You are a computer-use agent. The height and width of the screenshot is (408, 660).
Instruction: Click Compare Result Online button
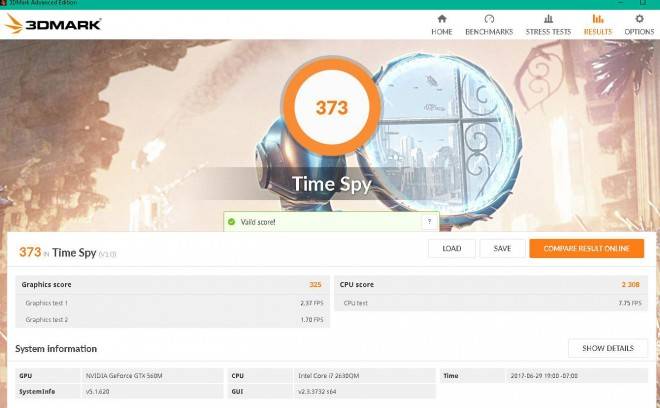(586, 248)
